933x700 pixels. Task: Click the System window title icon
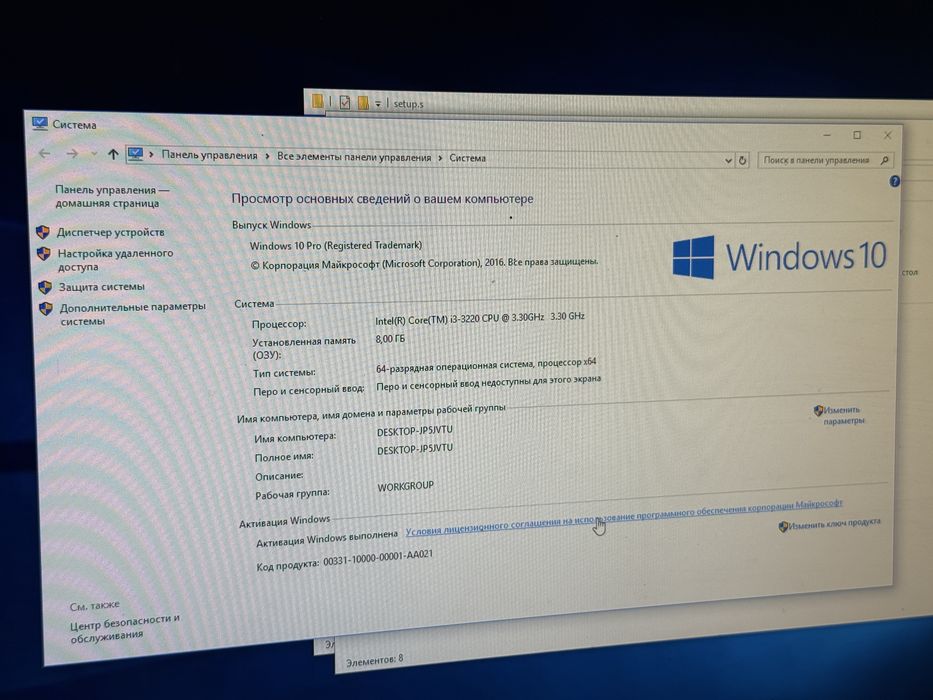pyautogui.click(x=40, y=123)
